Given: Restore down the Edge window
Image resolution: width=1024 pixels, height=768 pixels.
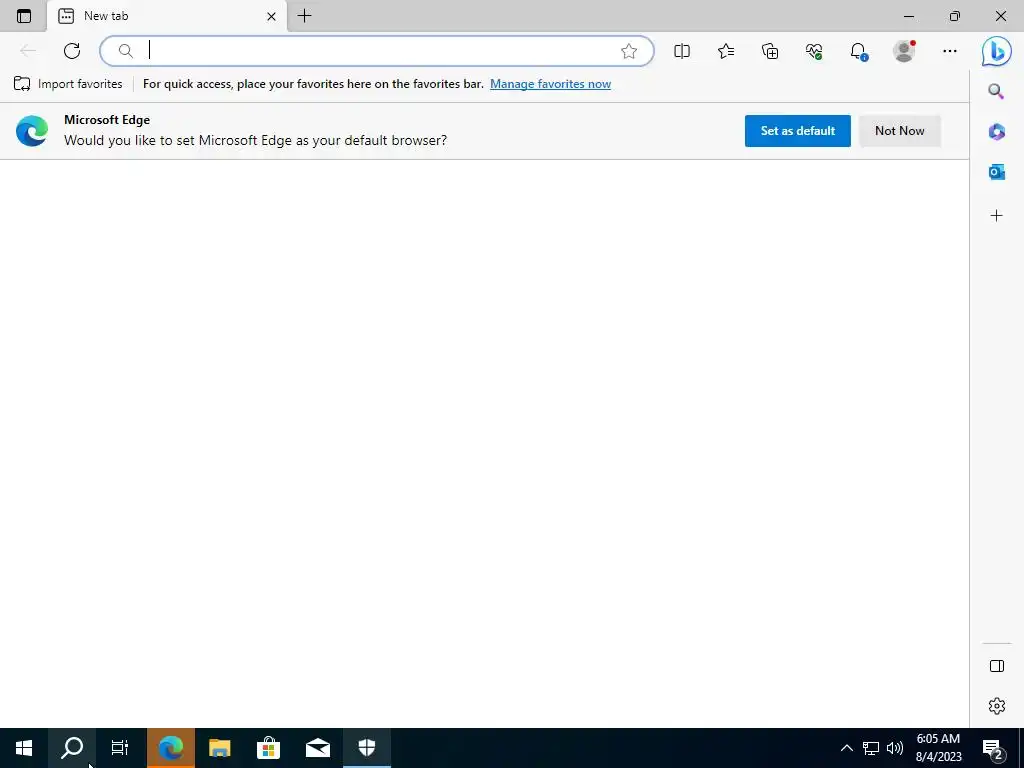Looking at the screenshot, I should [955, 16].
